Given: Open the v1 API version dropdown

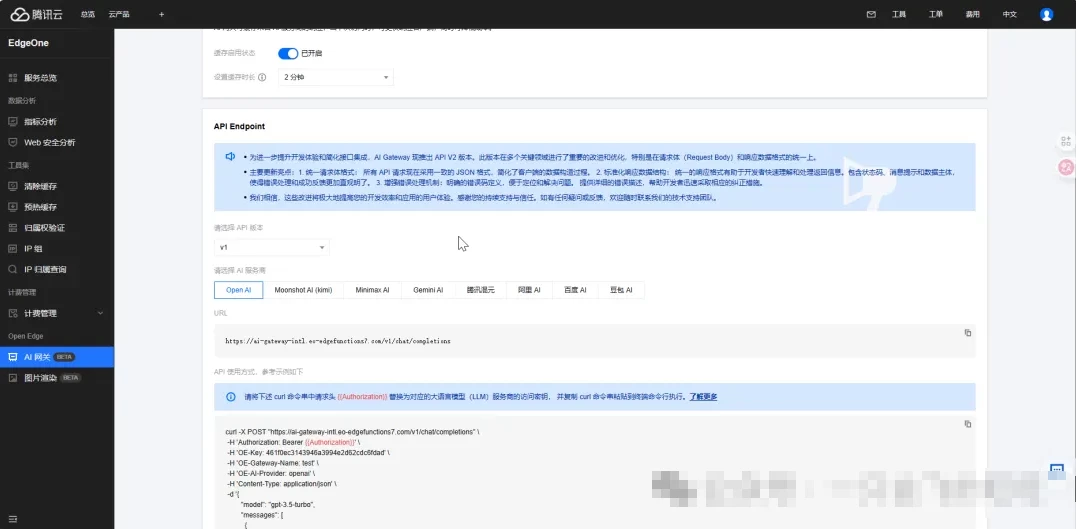Looking at the screenshot, I should point(272,247).
